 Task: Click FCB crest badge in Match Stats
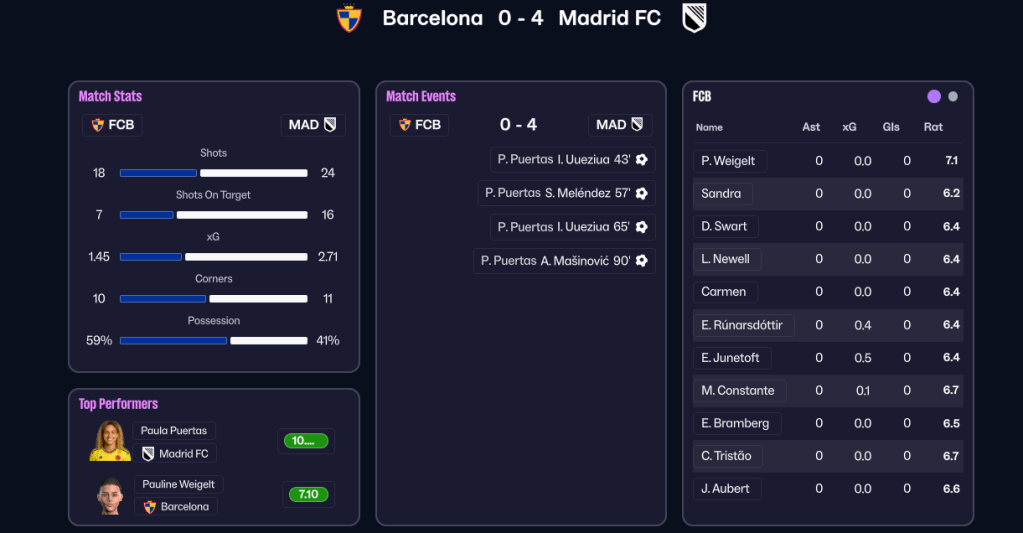pos(98,125)
